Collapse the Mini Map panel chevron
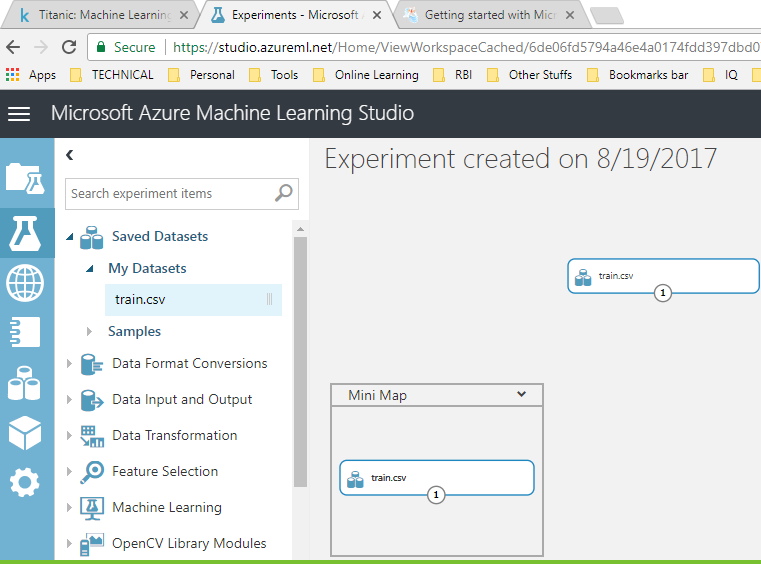Viewport: 761px width, 564px height. point(521,394)
